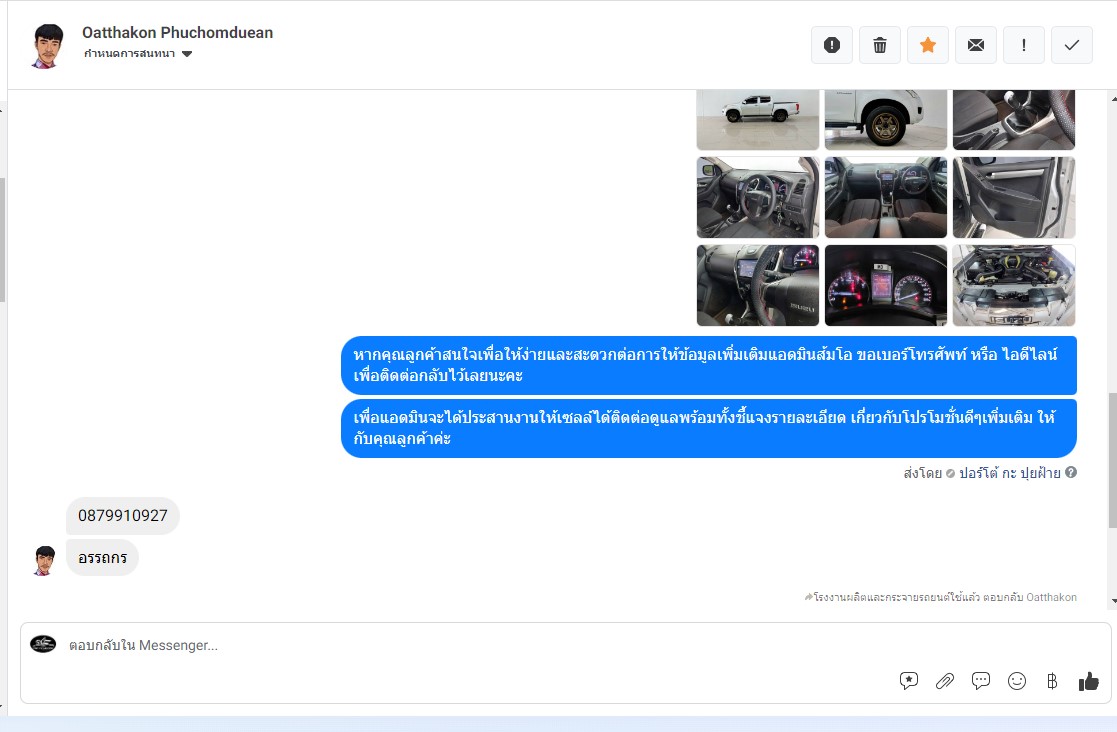Mark conversation as unread with envelope icon

[976, 45]
